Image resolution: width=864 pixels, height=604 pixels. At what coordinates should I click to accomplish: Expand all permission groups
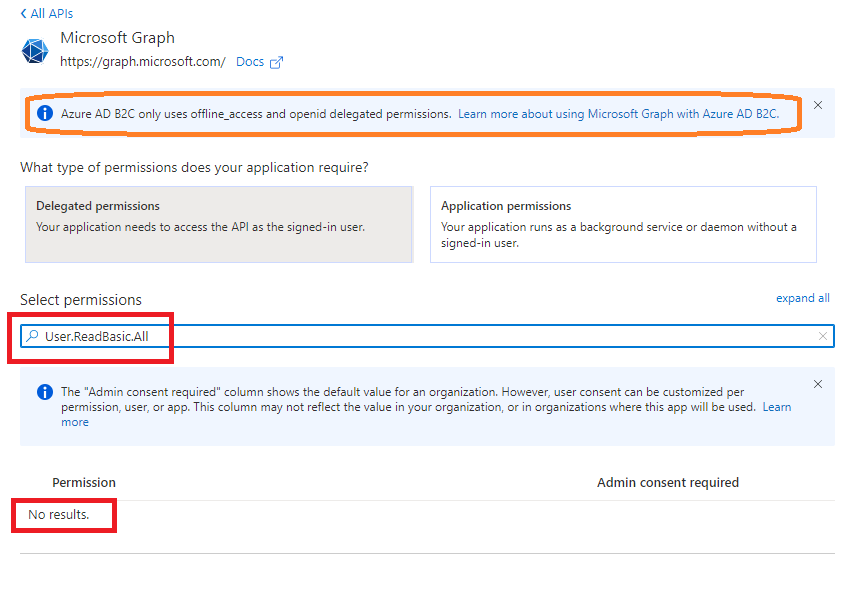803,297
